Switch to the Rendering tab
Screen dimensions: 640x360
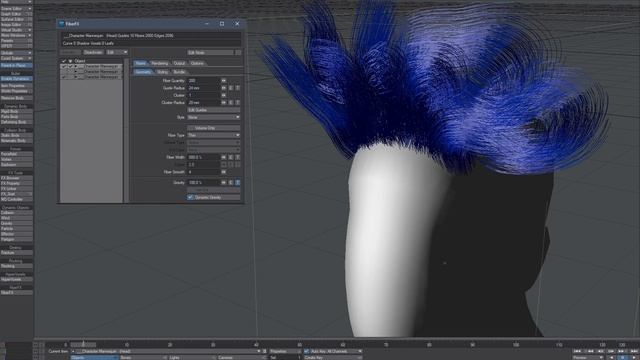159,63
